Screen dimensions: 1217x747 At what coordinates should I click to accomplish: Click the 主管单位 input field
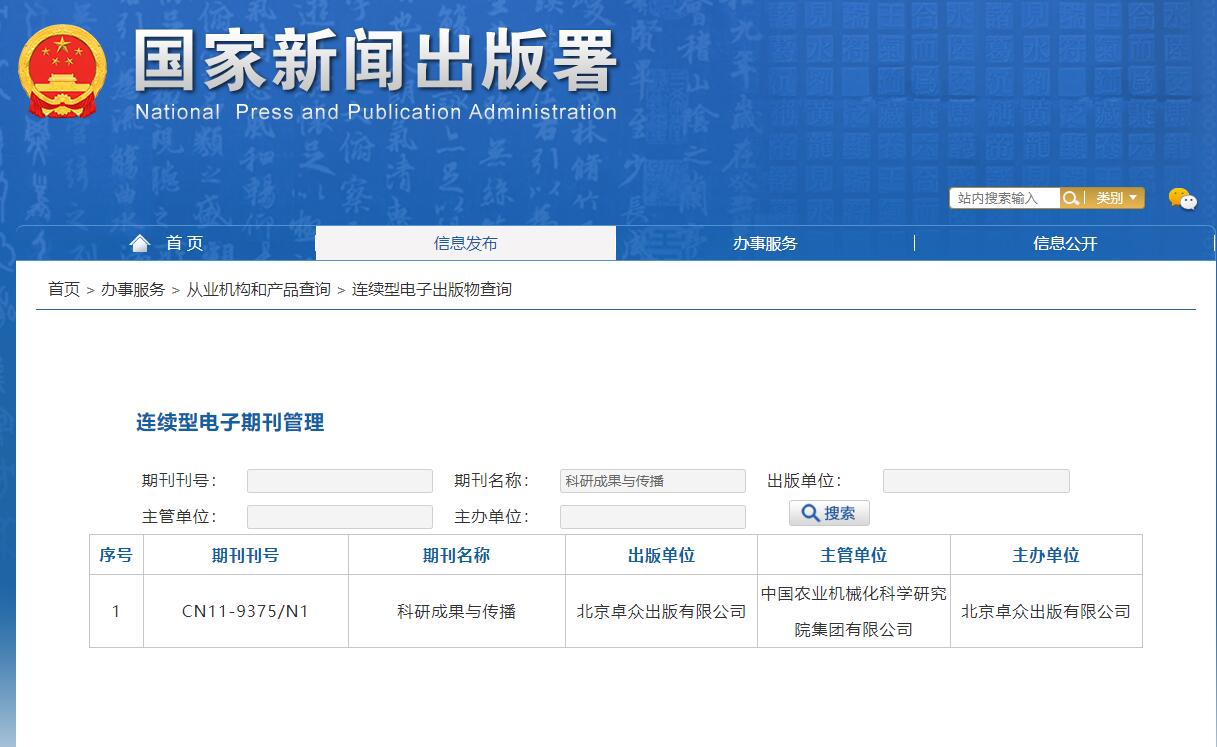pos(339,517)
